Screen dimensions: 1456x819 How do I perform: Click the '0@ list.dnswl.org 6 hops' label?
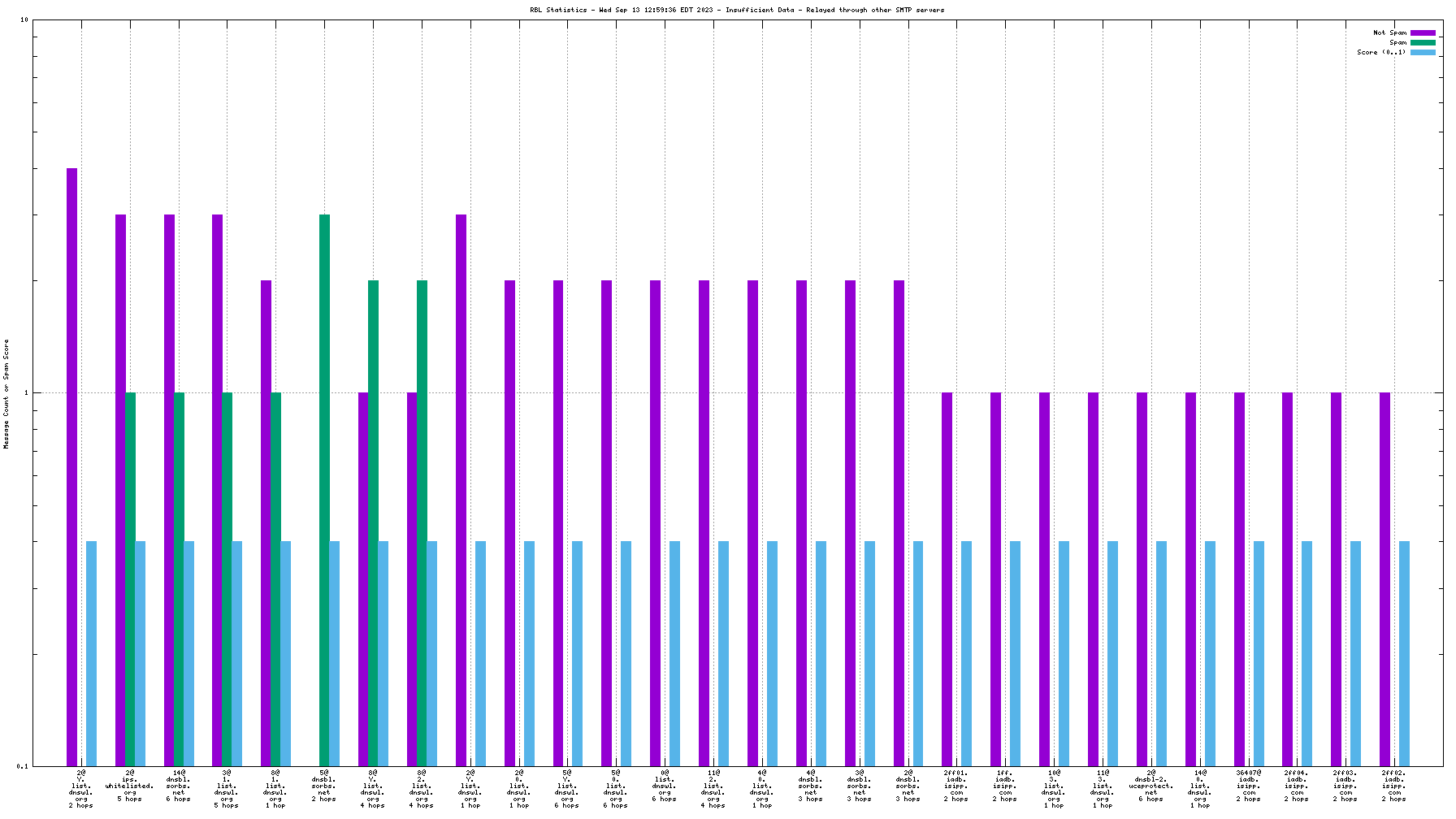click(665, 786)
